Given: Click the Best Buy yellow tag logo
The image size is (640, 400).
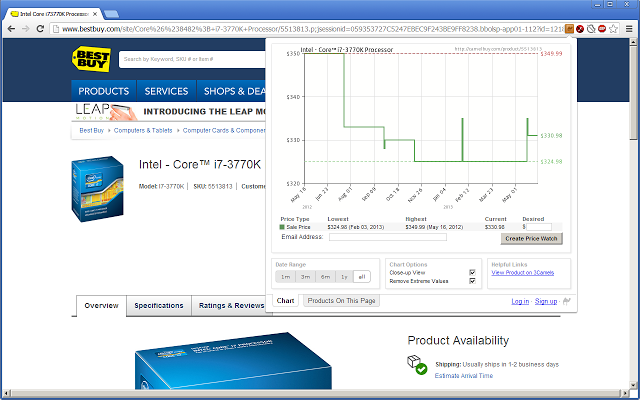Looking at the screenshot, I should click(x=91, y=59).
